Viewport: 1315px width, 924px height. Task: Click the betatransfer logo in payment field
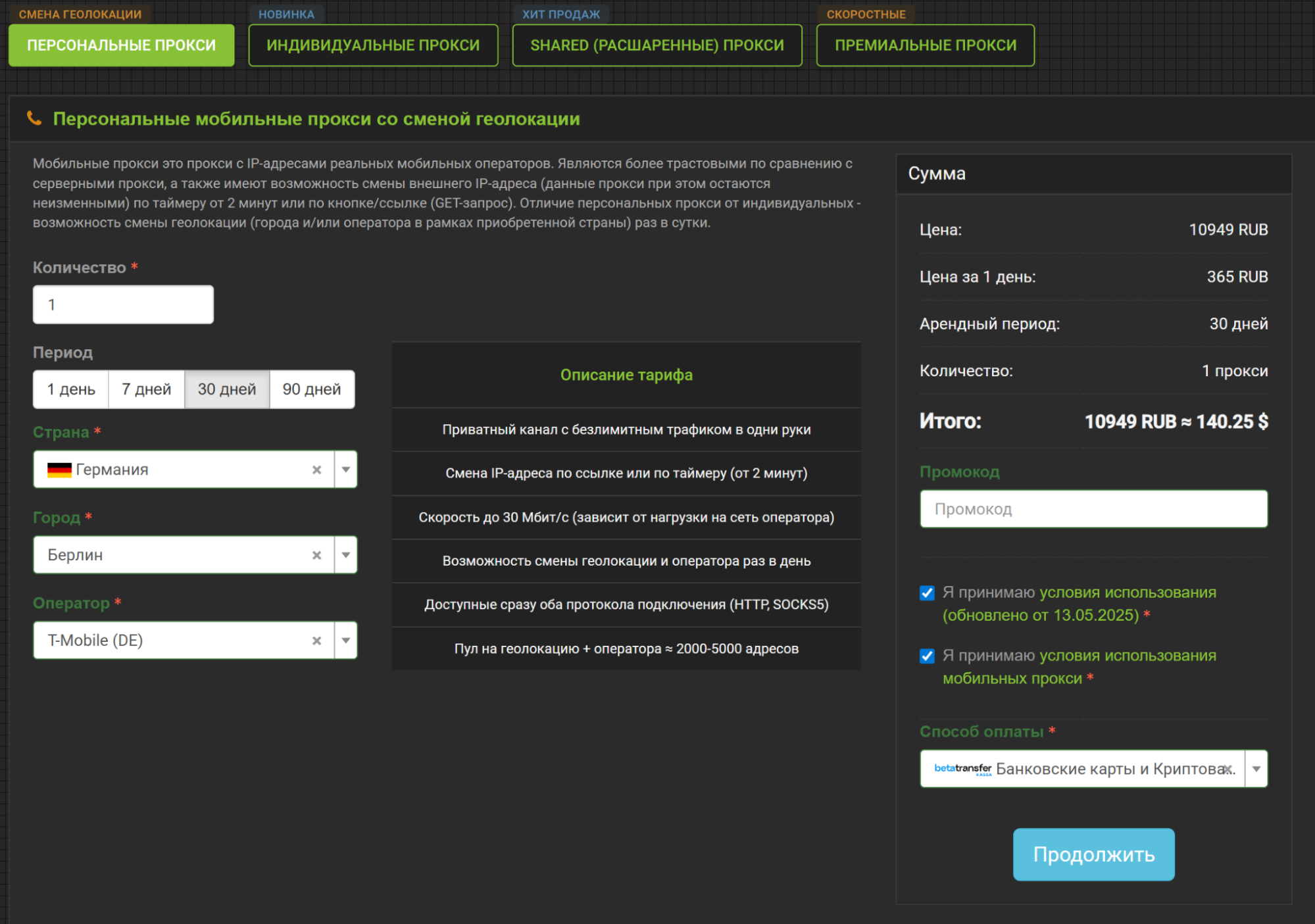[x=962, y=769]
